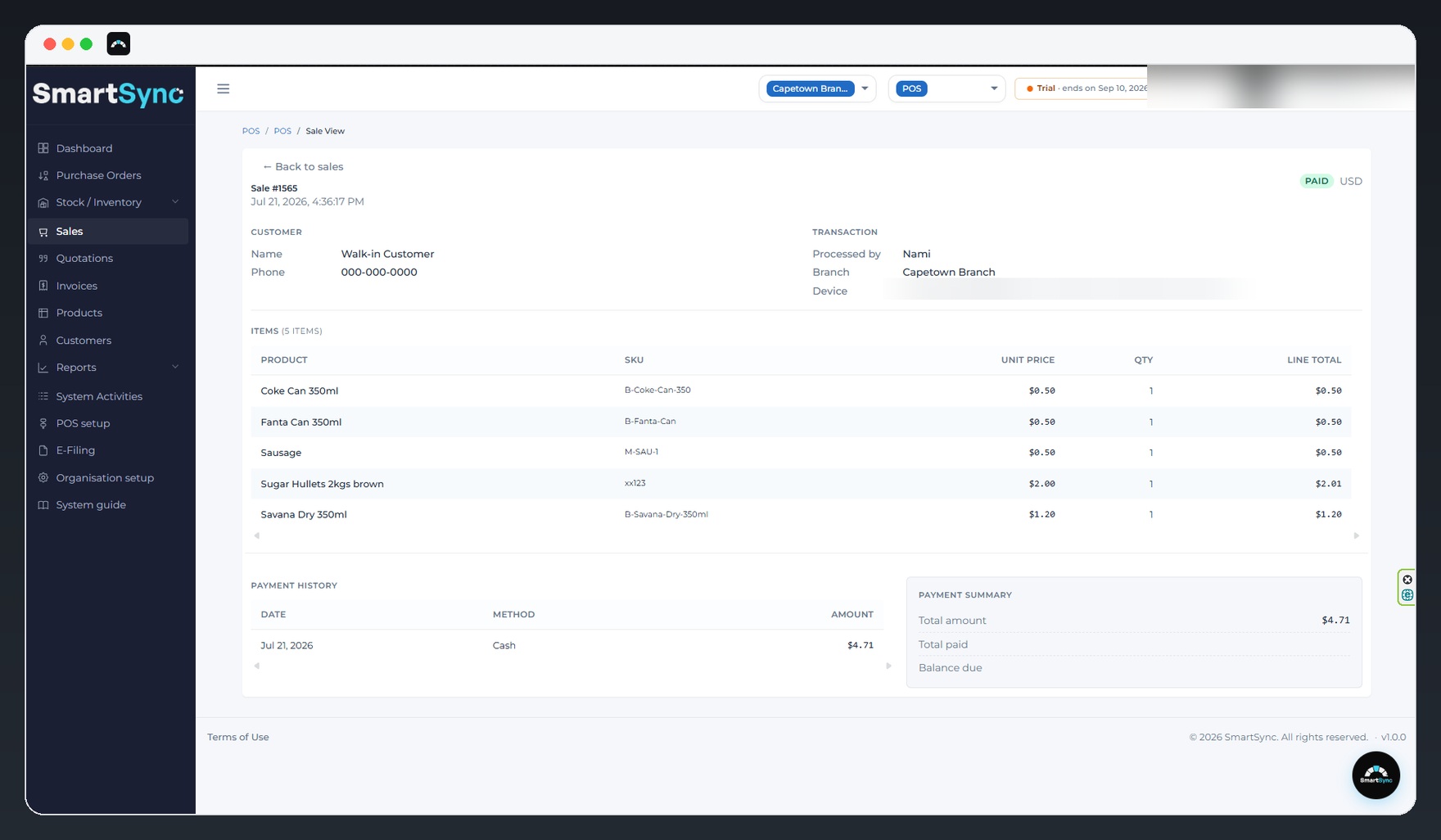Click the Balance due row label
Image resolution: width=1441 pixels, height=840 pixels.
(950, 668)
